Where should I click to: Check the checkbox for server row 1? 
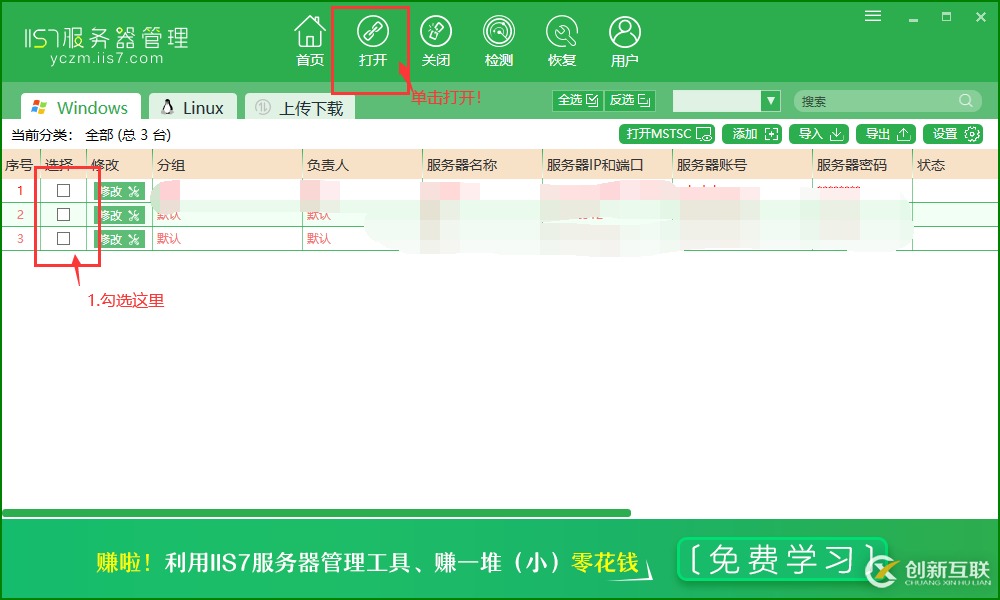click(63, 190)
